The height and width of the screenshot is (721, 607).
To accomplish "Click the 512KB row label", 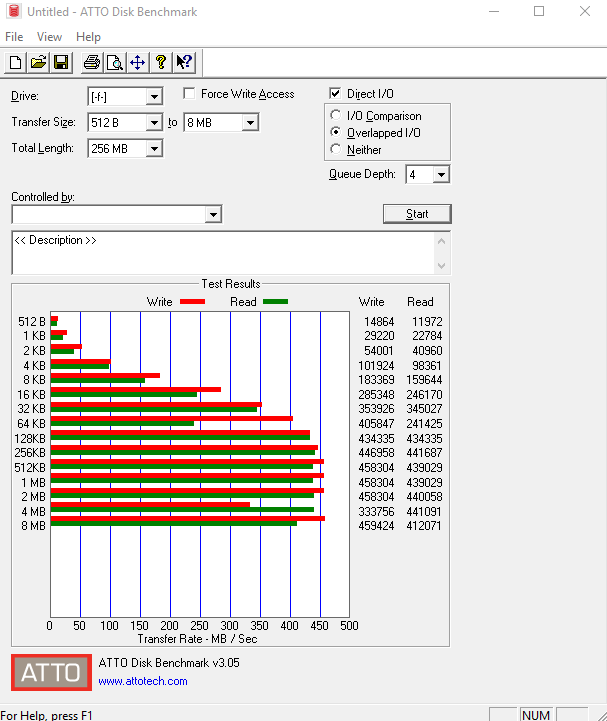I will pyautogui.click(x=30, y=468).
